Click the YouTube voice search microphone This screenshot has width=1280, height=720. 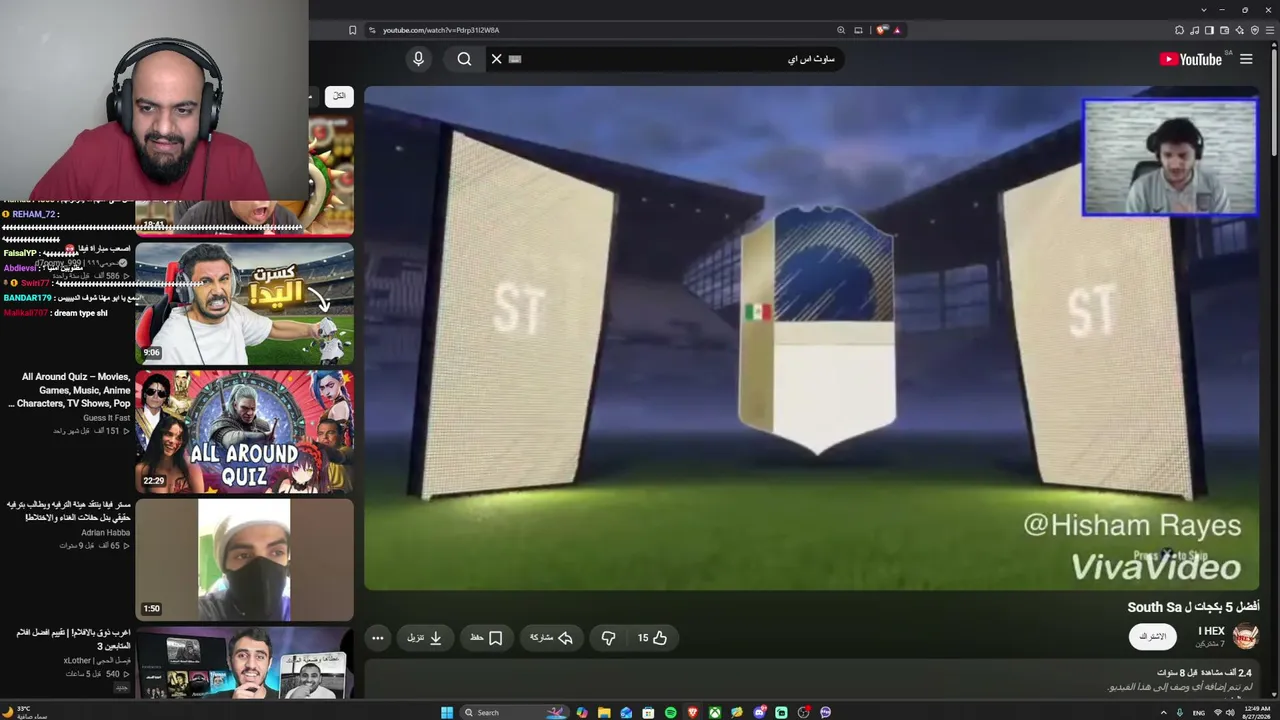pos(418,59)
